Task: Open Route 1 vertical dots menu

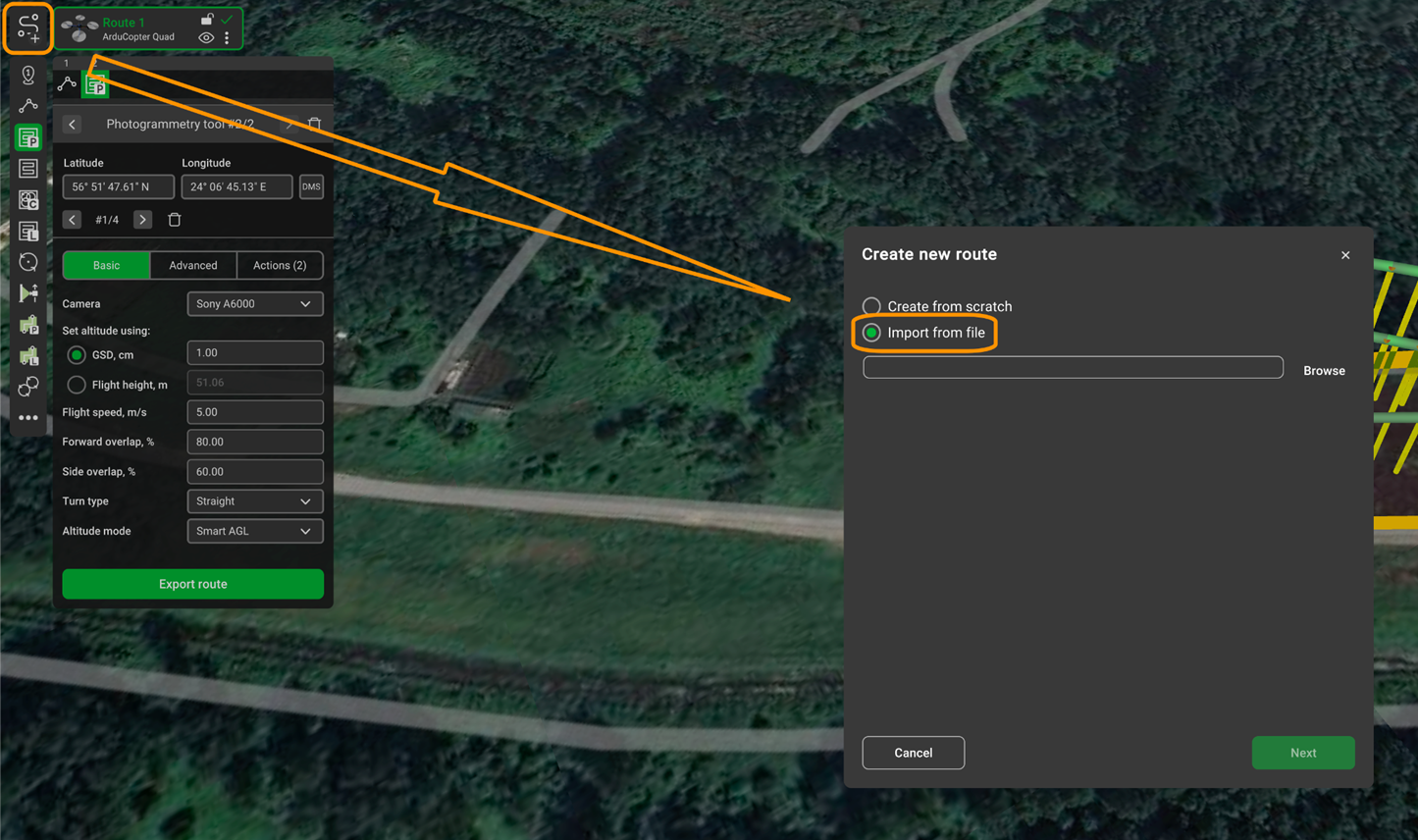Action: point(227,38)
